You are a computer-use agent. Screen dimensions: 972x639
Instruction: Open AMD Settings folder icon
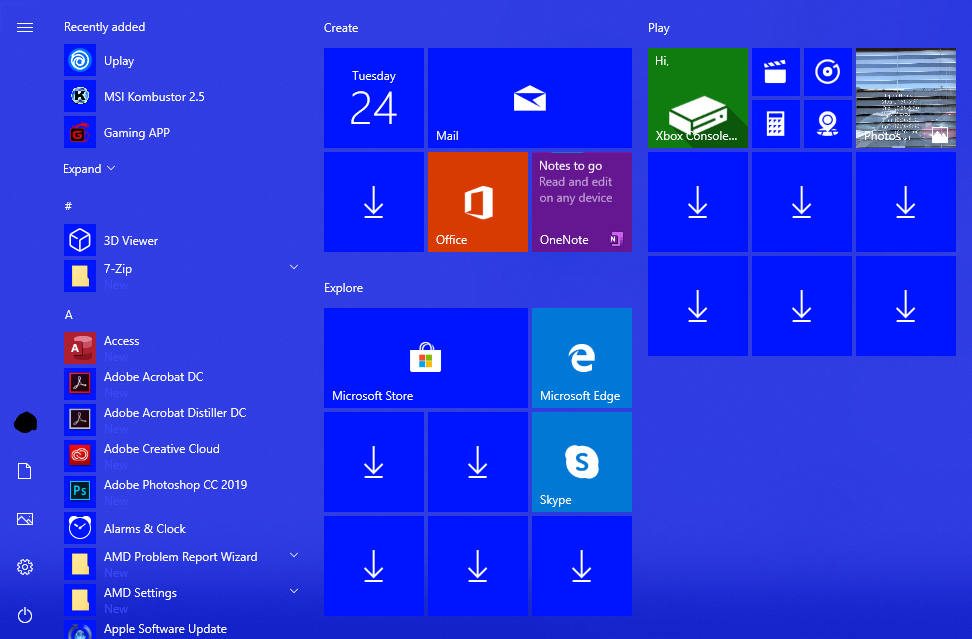(80, 599)
